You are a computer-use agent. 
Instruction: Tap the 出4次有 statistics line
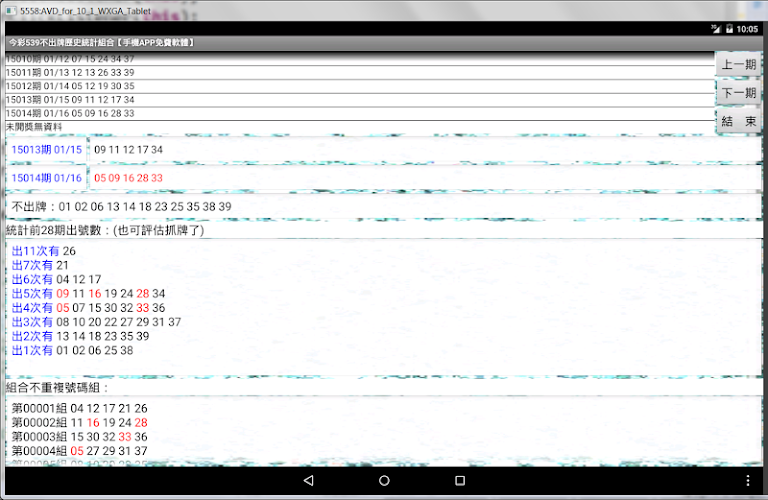point(88,308)
